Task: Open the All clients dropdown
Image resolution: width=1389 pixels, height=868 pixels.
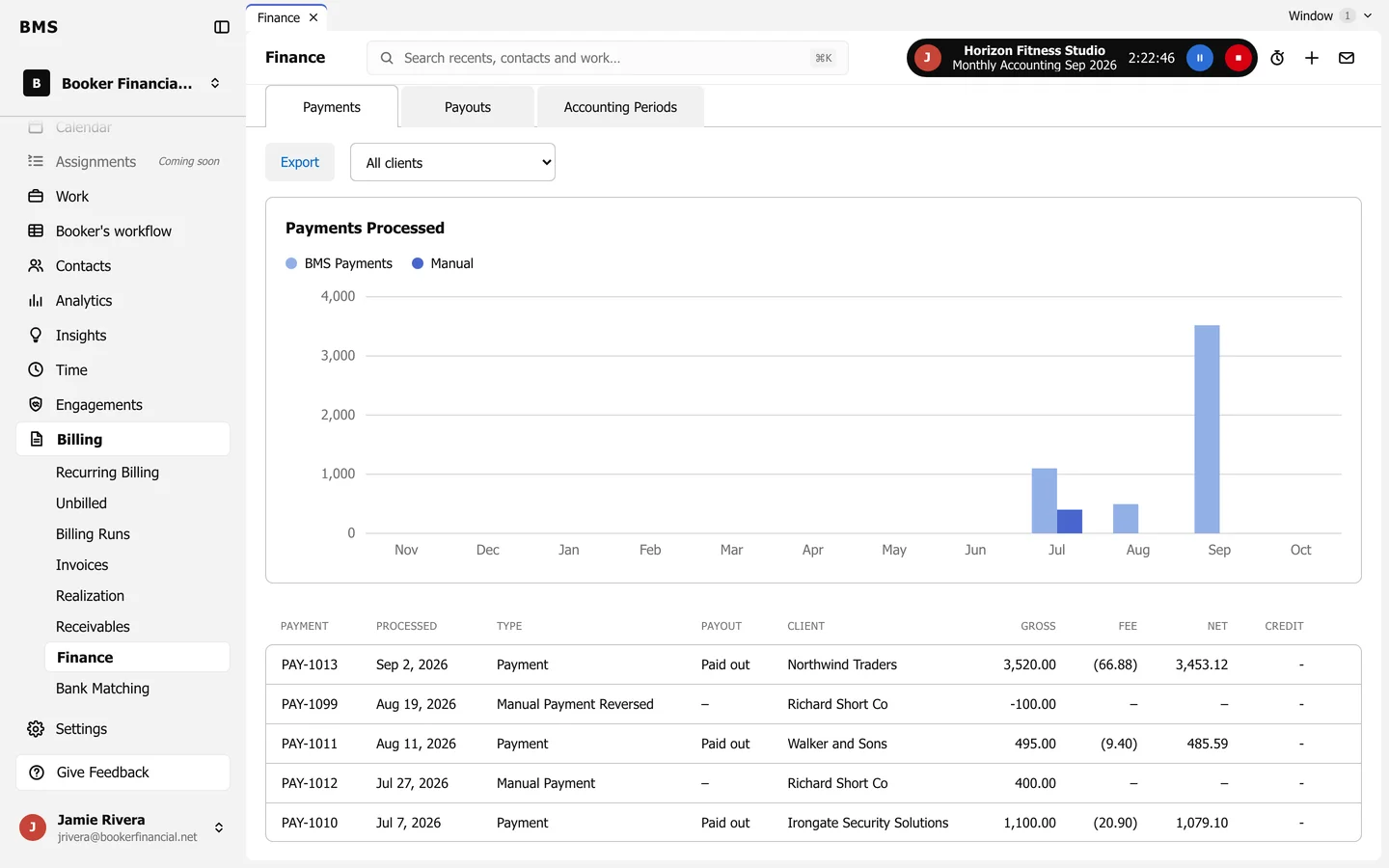Action: click(452, 162)
